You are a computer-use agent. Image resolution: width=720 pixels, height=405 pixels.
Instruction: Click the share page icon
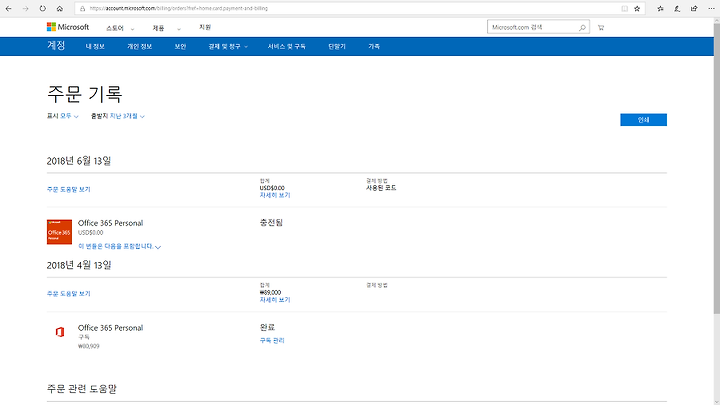point(694,8)
